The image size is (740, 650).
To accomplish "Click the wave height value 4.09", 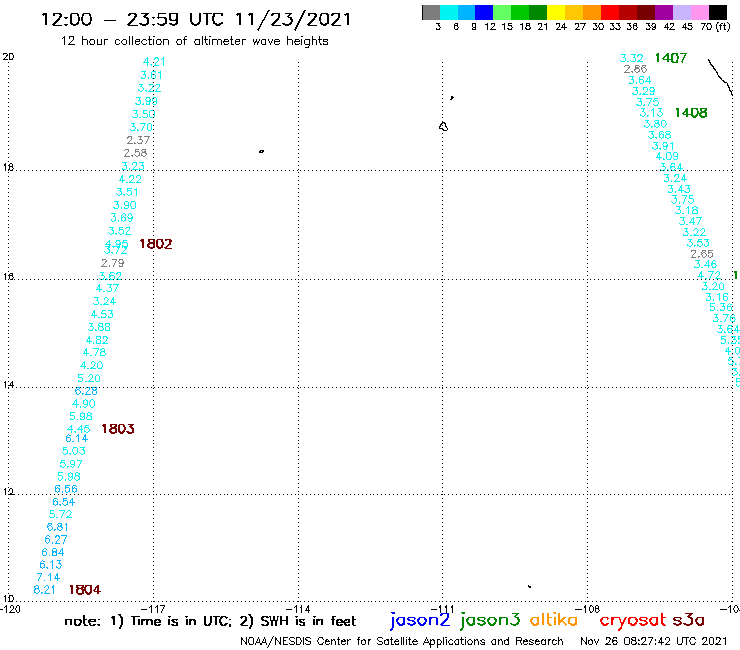I will 667,156.
